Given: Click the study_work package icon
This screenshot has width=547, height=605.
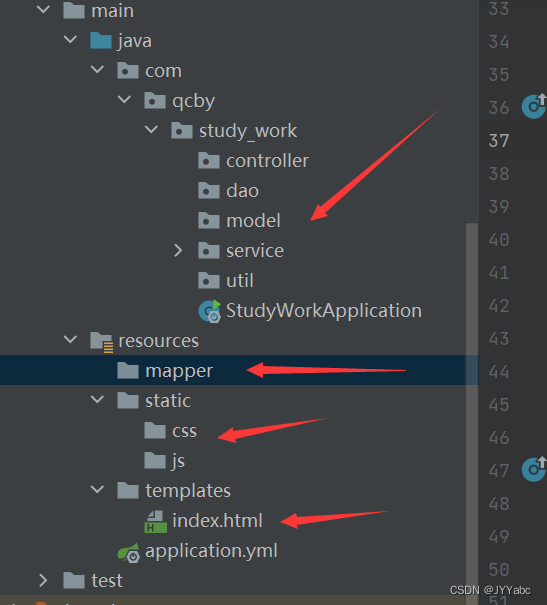Looking at the screenshot, I should click(x=182, y=131).
